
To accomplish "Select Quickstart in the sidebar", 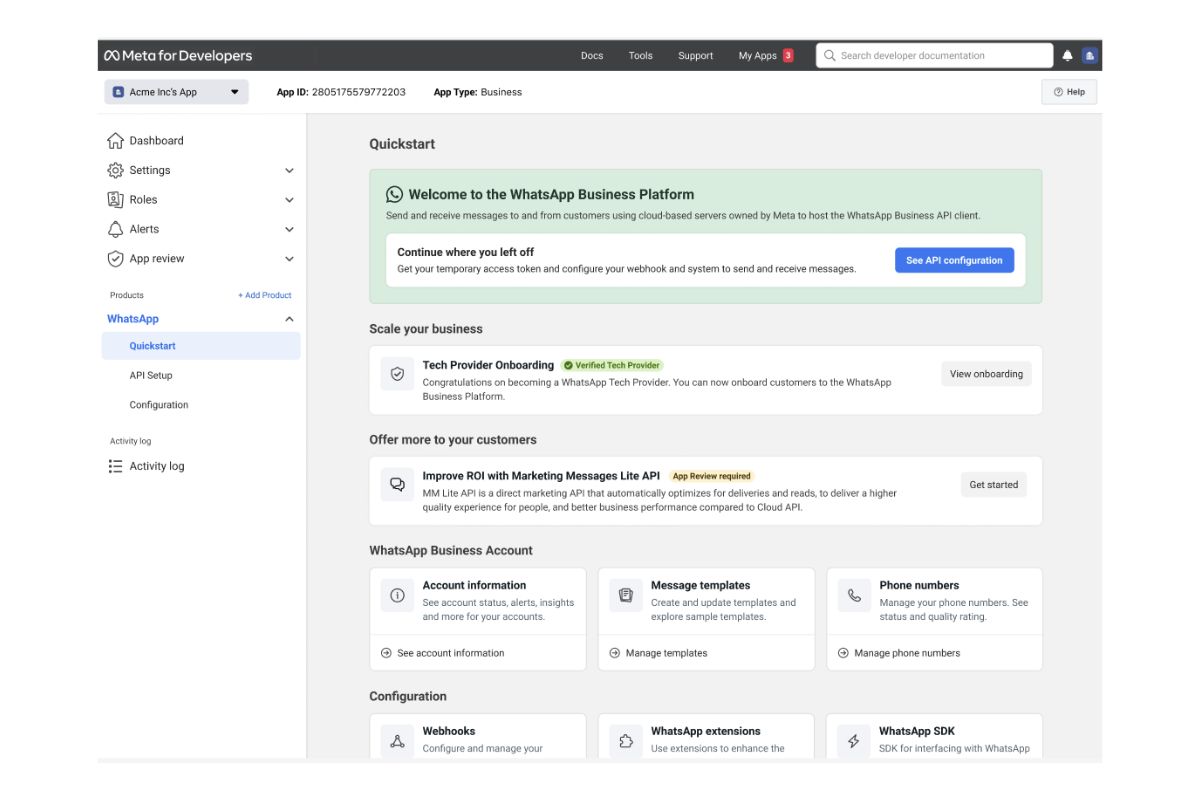I will point(201,346).
